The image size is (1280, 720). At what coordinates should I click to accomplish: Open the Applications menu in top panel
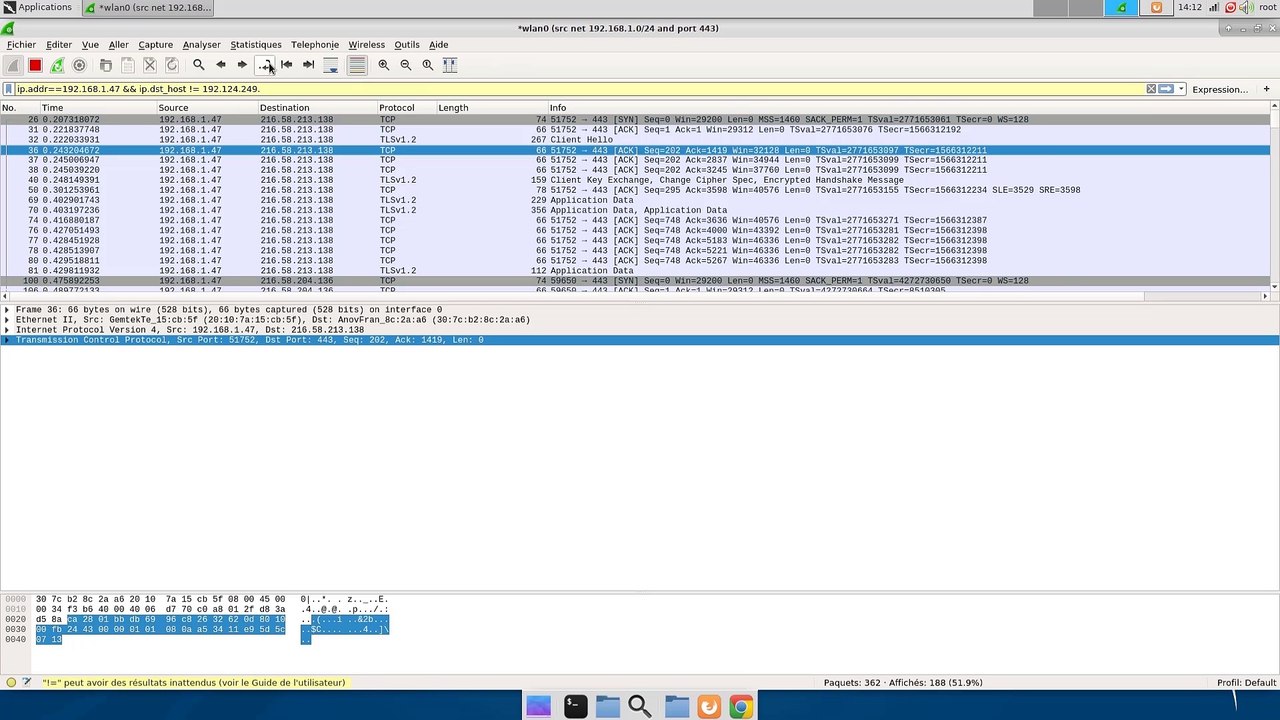pos(38,7)
